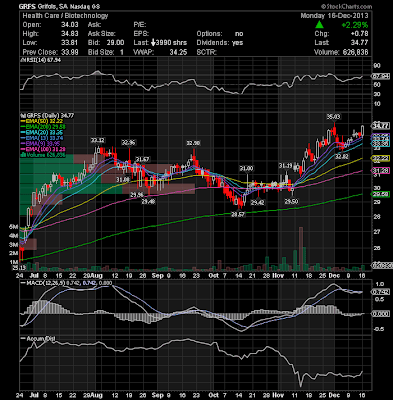This screenshot has height=400, width=393.
Task: Click the 29.48 price annotation
Action: (x=149, y=201)
